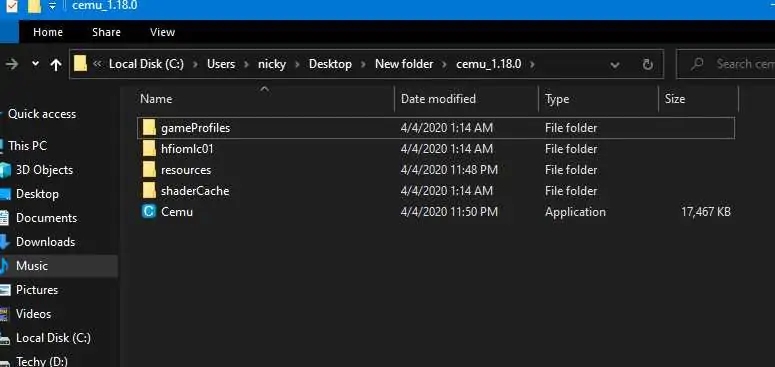Toggle the title bar checkmark properties icon
The width and height of the screenshot is (775, 367).
coord(12,6)
